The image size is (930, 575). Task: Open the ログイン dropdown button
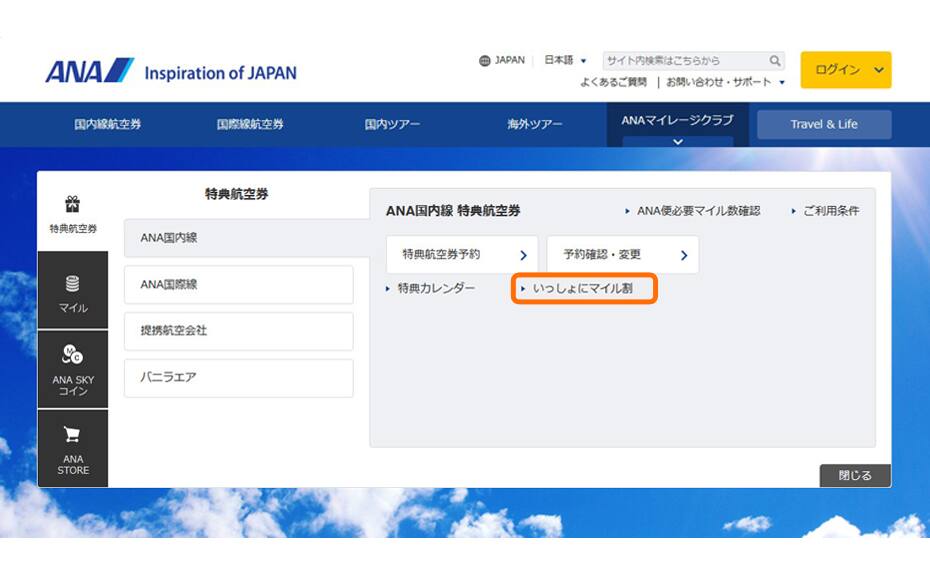[x=845, y=70]
